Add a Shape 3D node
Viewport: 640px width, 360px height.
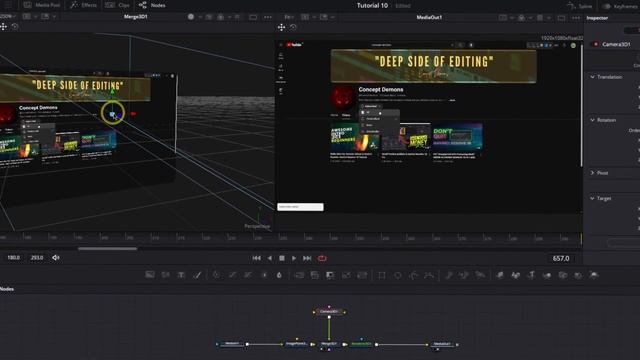(x=516, y=275)
